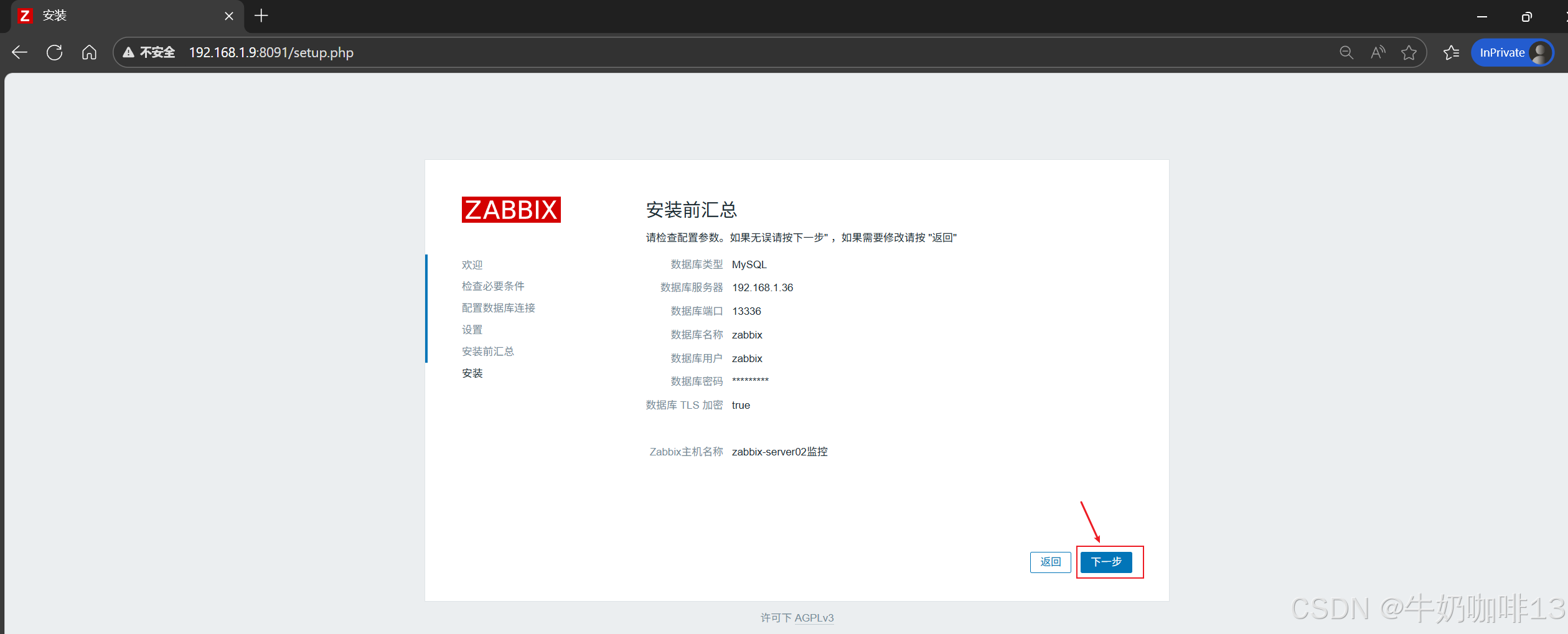1568x634 pixels.
Task: Minimize the browser window
Action: (1481, 17)
